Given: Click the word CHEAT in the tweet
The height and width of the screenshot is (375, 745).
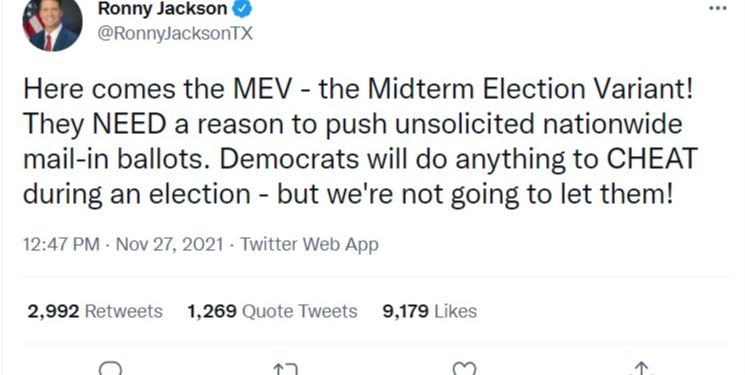Looking at the screenshot, I should click(652, 159).
